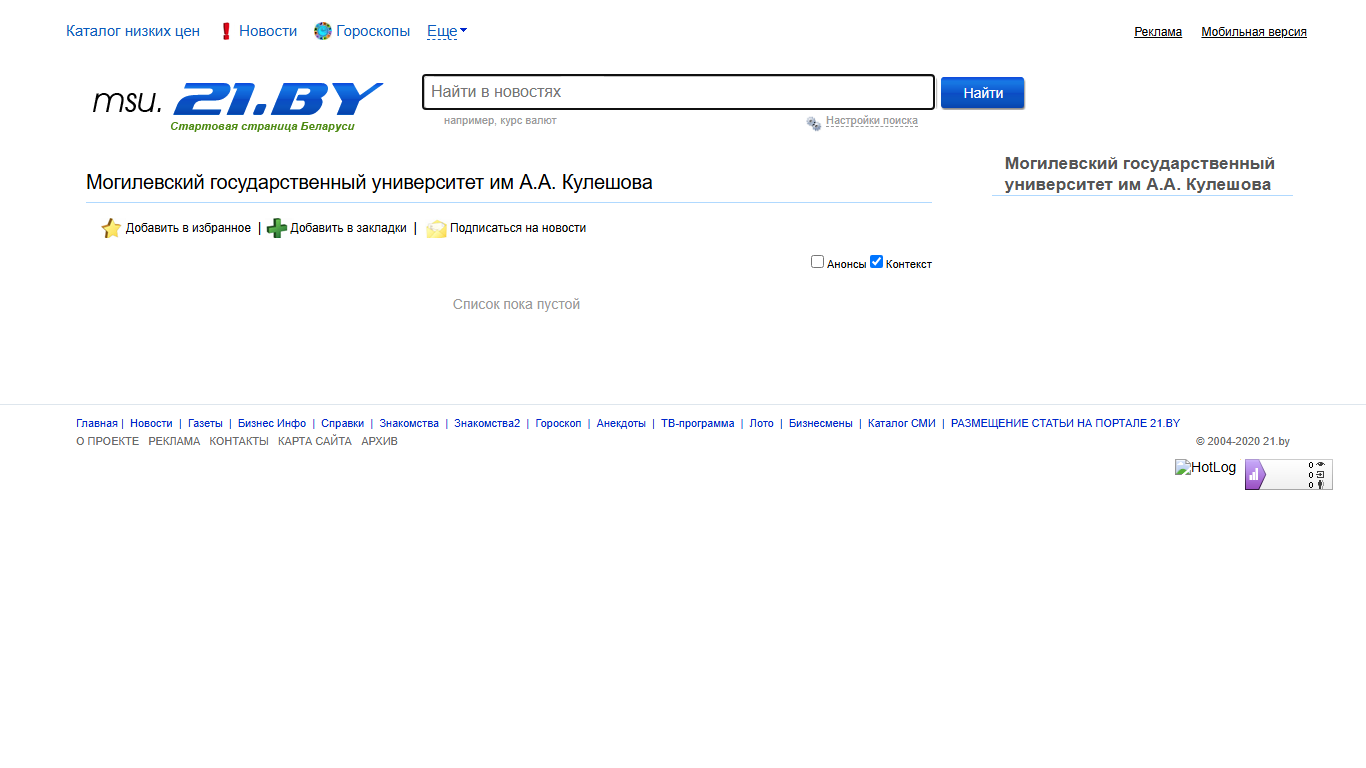Image resolution: width=1366 pixels, height=768 pixels.
Task: Open the Газеты footer link
Action: tap(205, 424)
